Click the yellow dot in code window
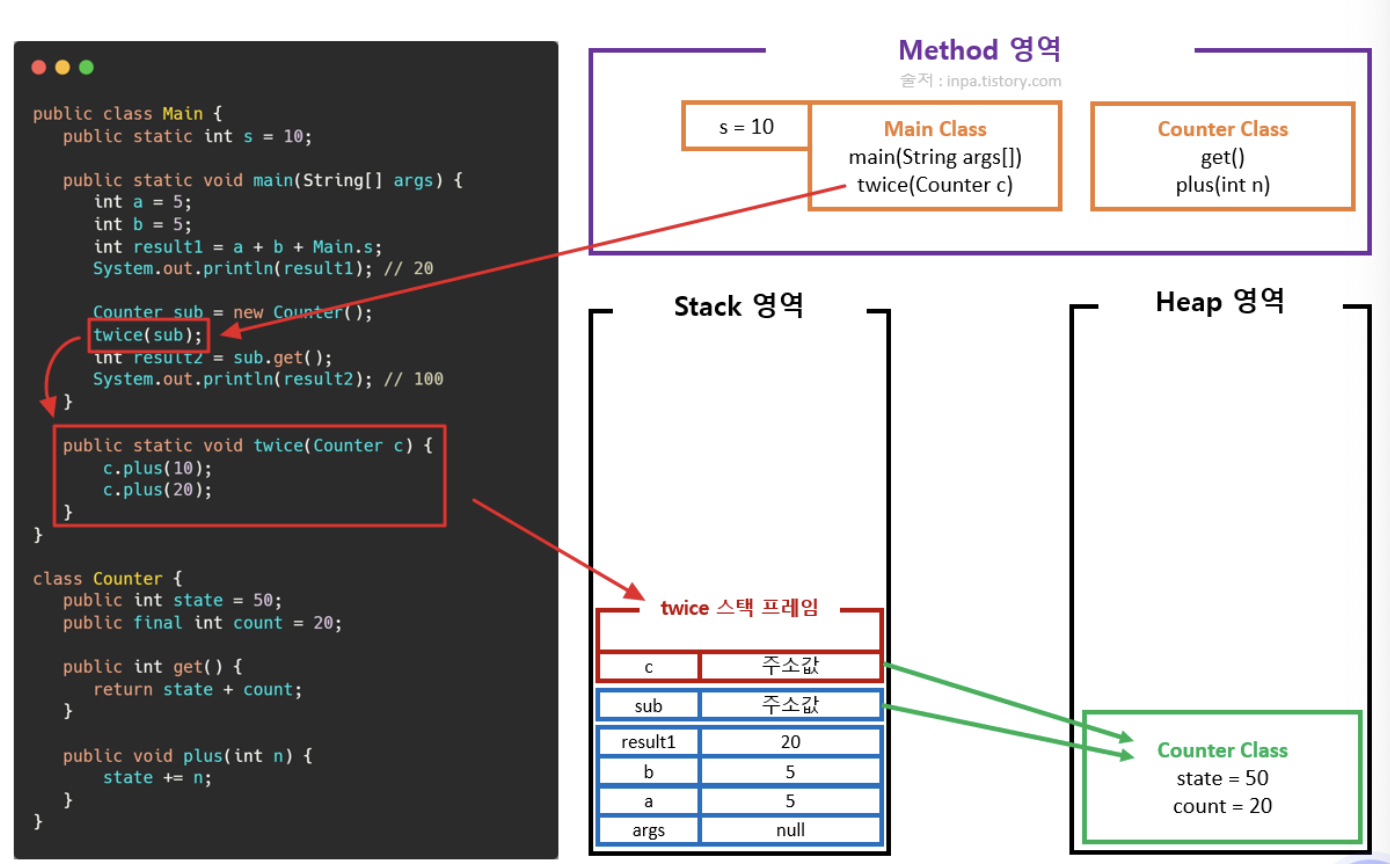Viewport: 1390px width, 864px height. 63,67
